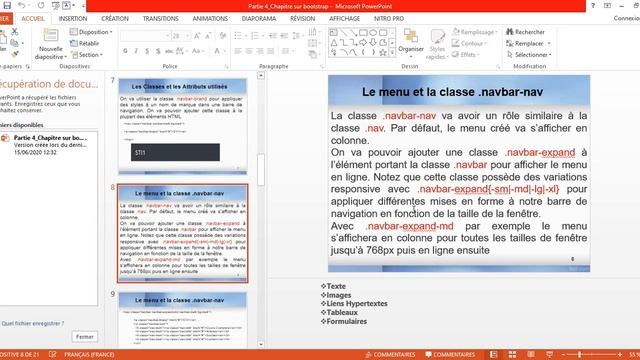Switch to the DIAPORAMA tab
640x360 pixels.
tap(259, 19)
